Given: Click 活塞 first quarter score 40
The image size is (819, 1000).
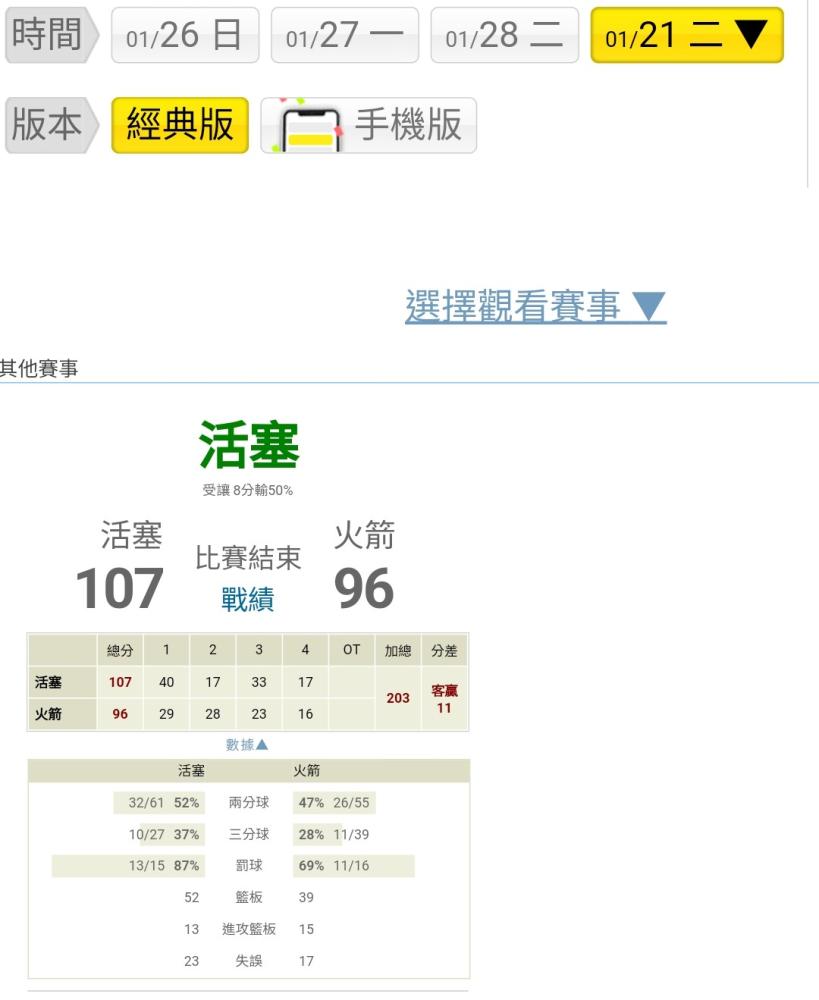Looking at the screenshot, I should (166, 682).
